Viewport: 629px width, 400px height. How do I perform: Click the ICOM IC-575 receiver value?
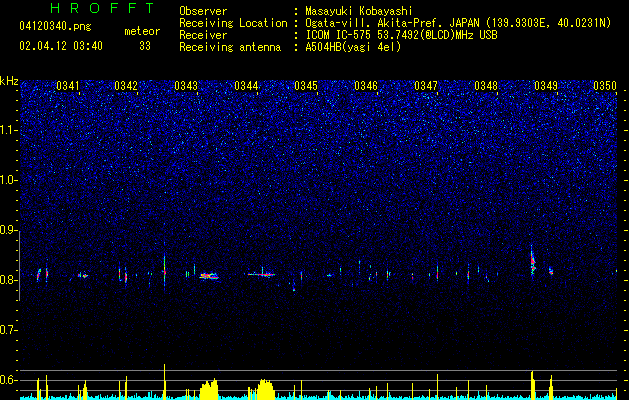pyautogui.click(x=401, y=35)
